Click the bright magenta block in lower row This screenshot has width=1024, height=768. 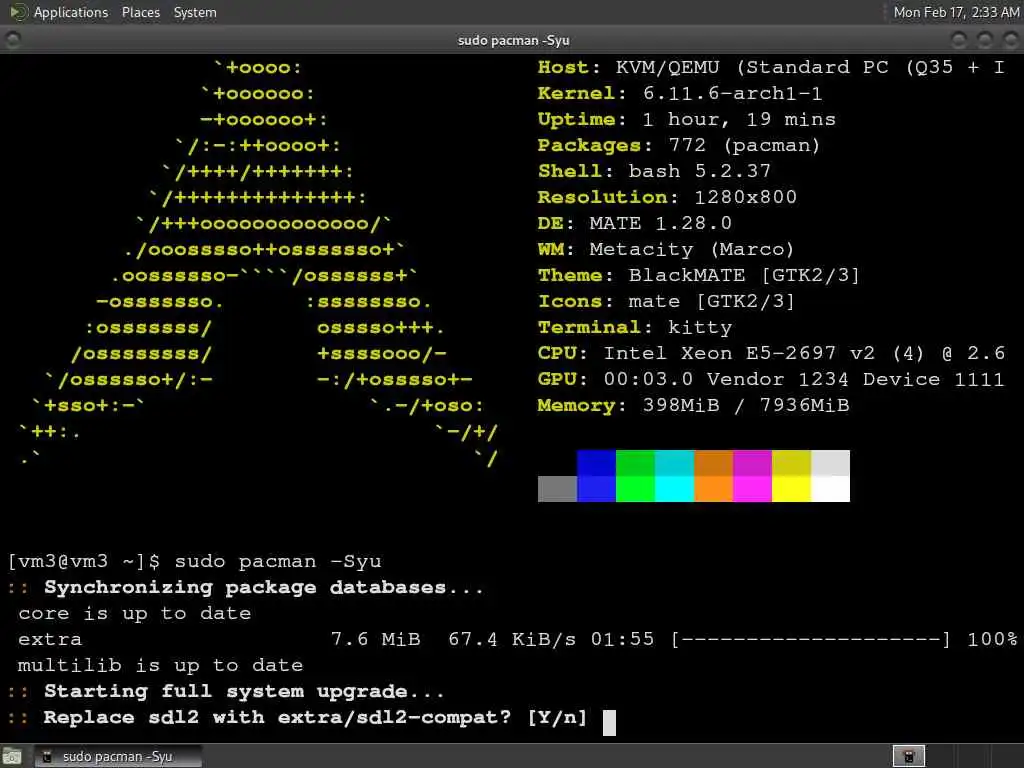tap(752, 488)
